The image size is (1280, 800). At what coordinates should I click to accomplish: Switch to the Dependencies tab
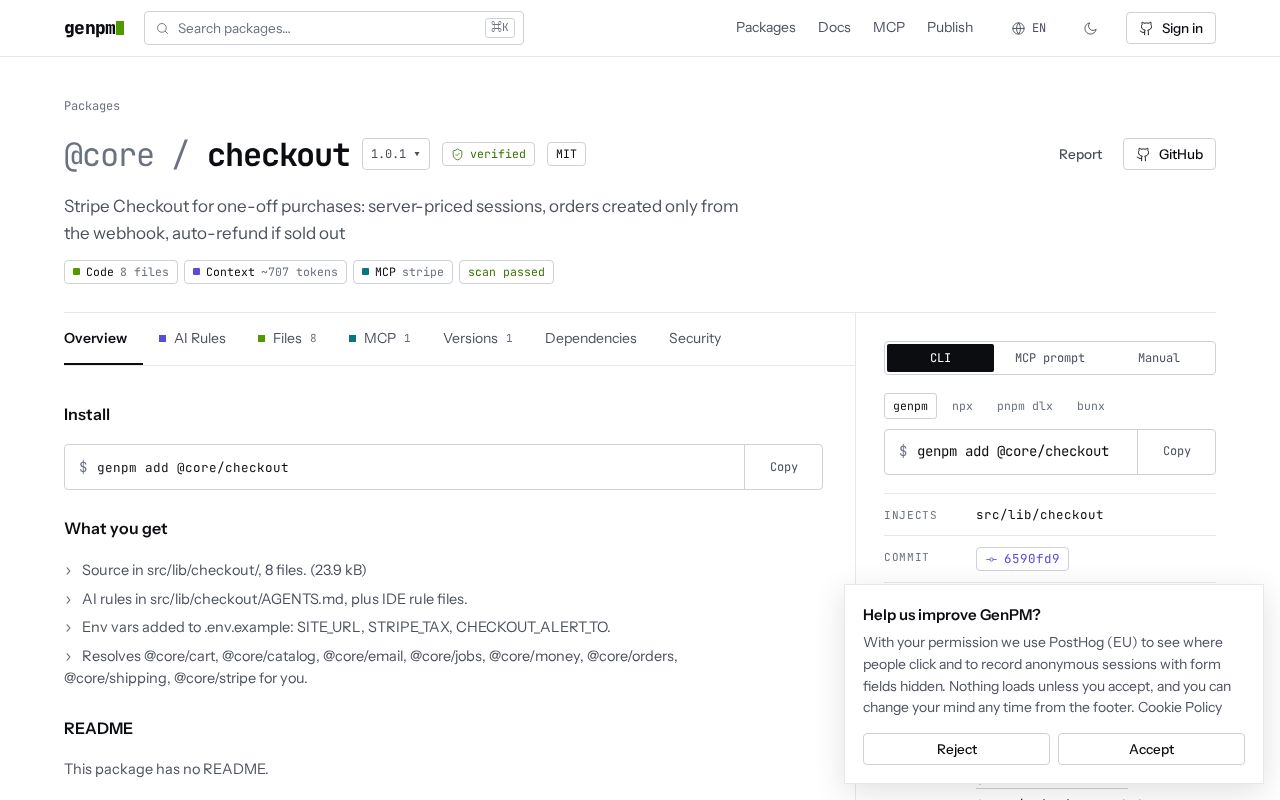[591, 338]
